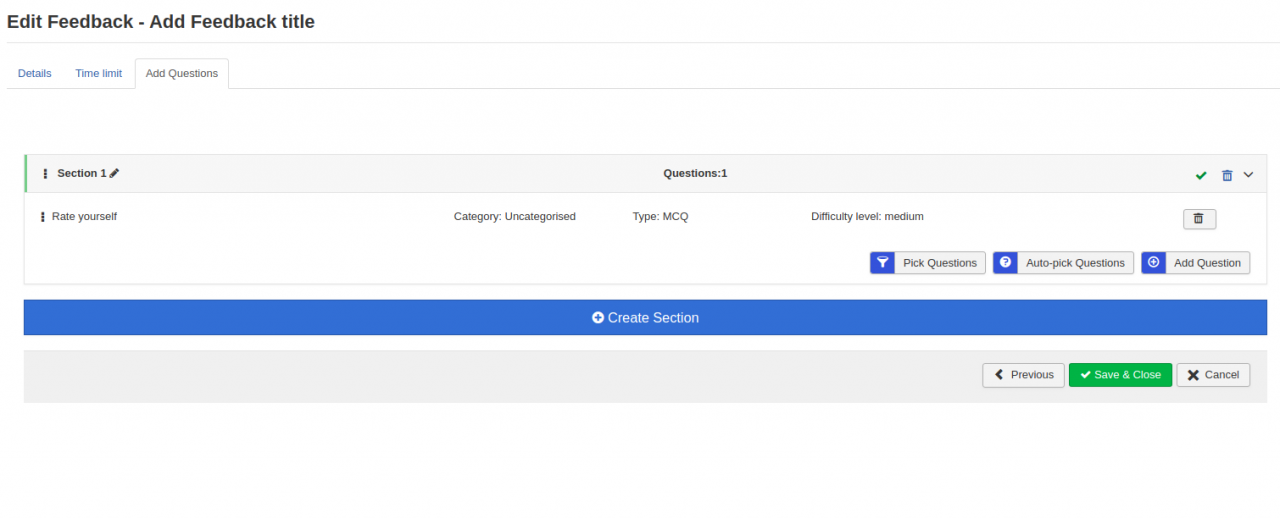The width and height of the screenshot is (1280, 518).
Task: Switch to the Time limit tab
Action: pos(99,73)
